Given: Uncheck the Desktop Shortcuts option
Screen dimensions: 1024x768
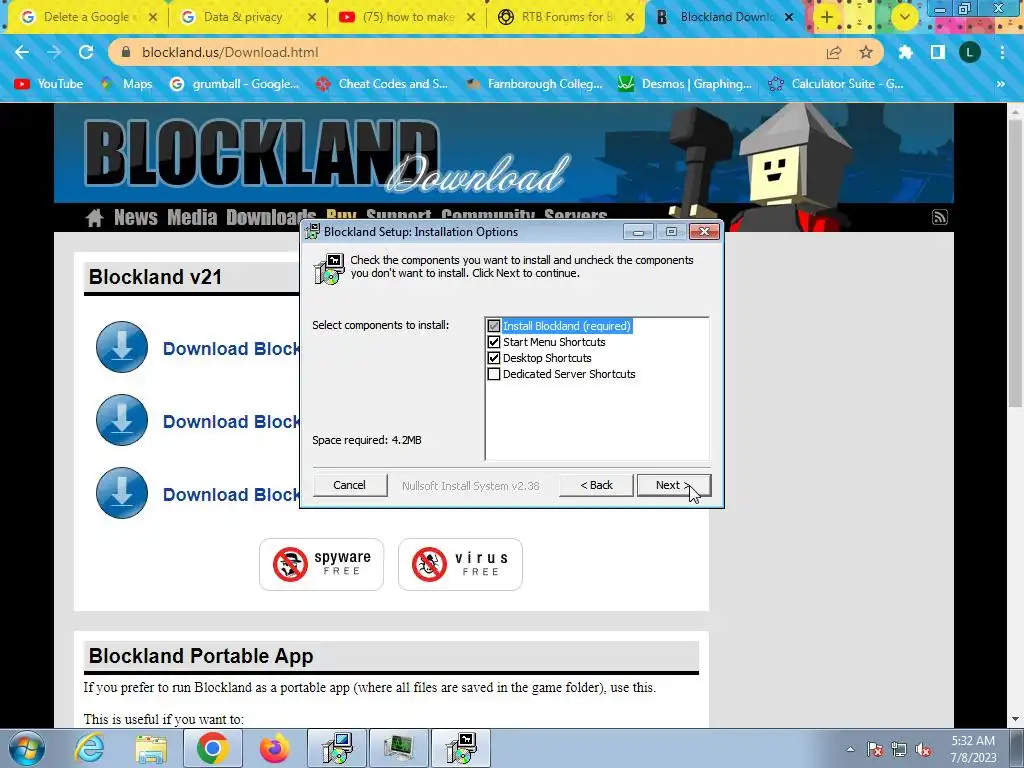Looking at the screenshot, I should 494,358.
